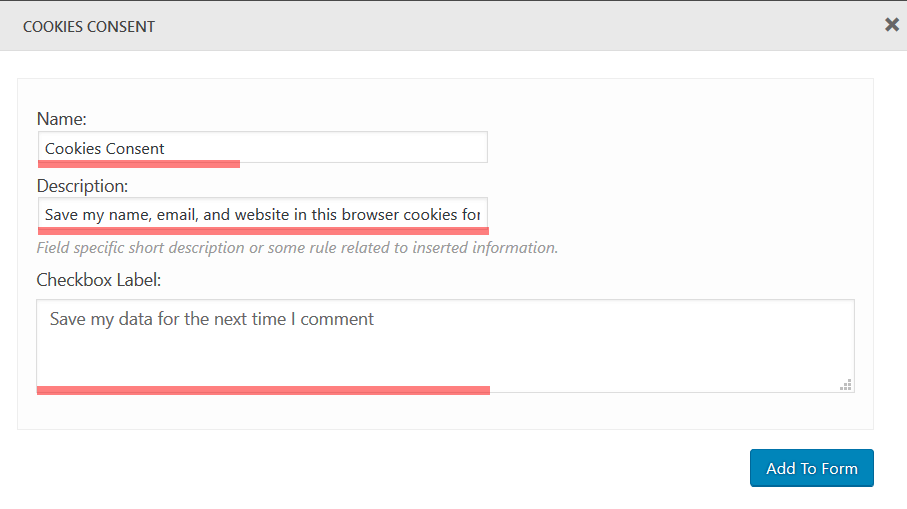Click the "Checkbox Label:" field label
The image size is (907, 509).
coord(98,279)
